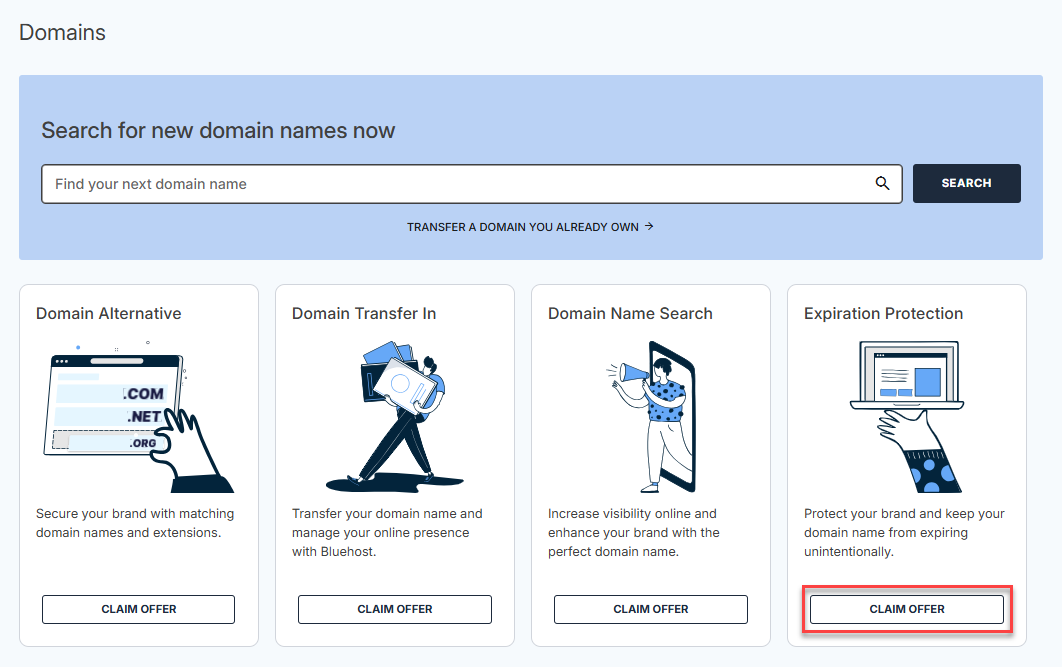Screen dimensions: 1062x667
Task: Select the 'Domain Alternative' card title
Action: point(108,314)
